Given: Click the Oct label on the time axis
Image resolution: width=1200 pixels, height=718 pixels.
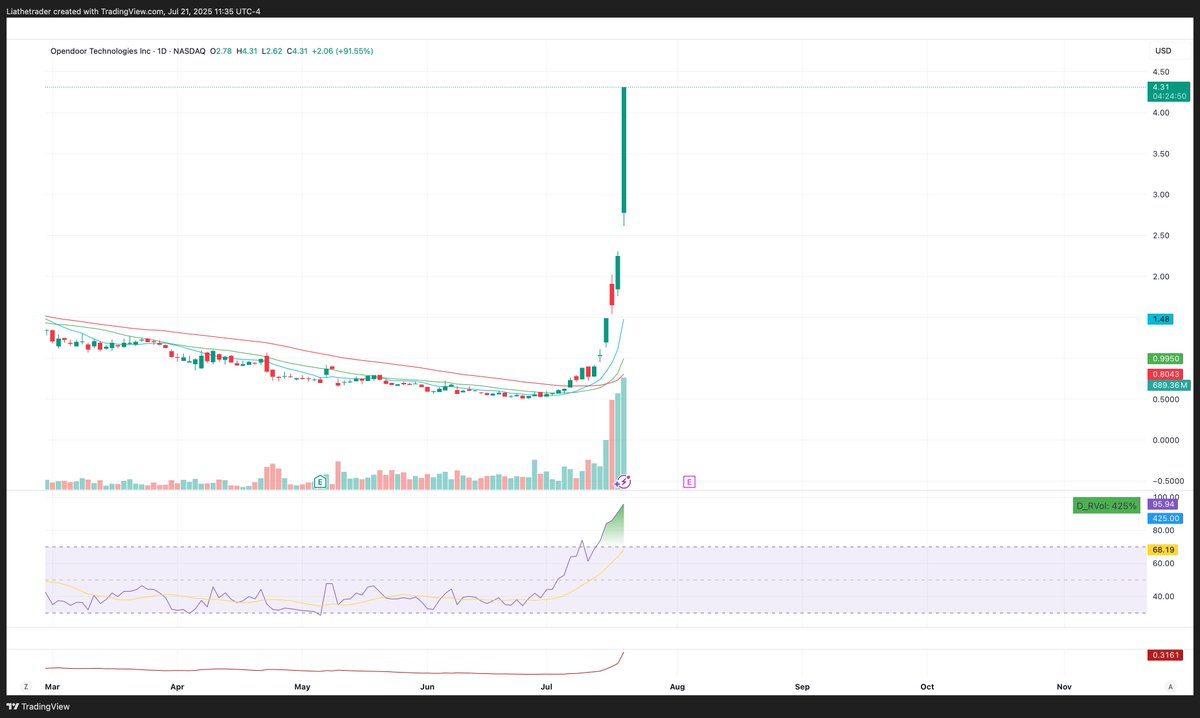Looking at the screenshot, I should (927, 687).
